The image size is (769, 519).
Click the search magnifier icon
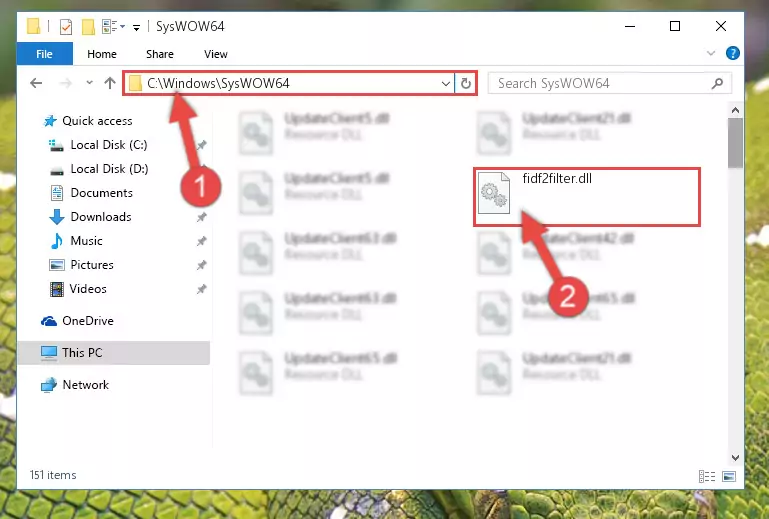pyautogui.click(x=717, y=83)
